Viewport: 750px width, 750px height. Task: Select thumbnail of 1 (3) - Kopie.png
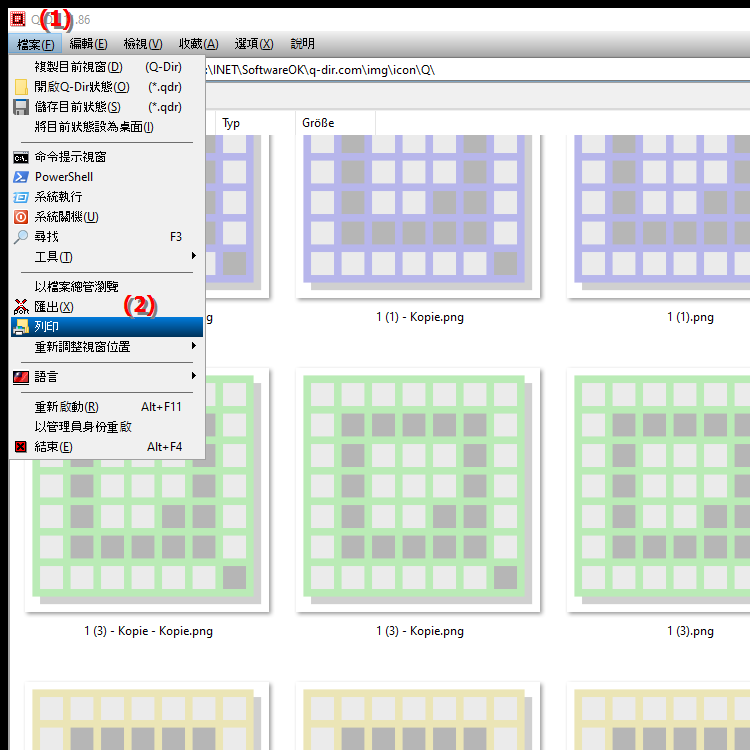coord(418,490)
